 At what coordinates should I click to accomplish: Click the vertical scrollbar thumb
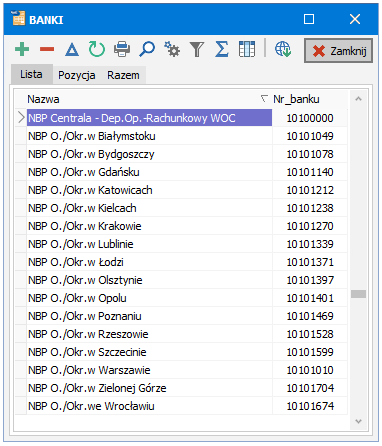(x=359, y=294)
